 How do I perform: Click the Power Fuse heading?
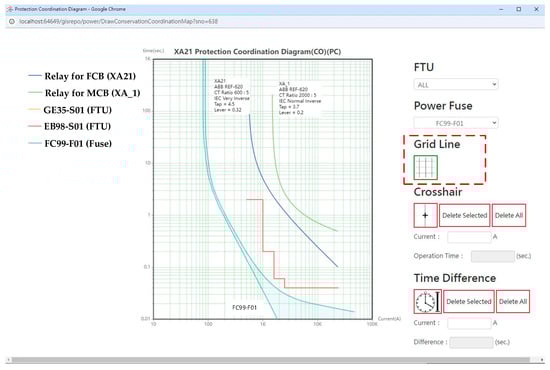click(443, 106)
